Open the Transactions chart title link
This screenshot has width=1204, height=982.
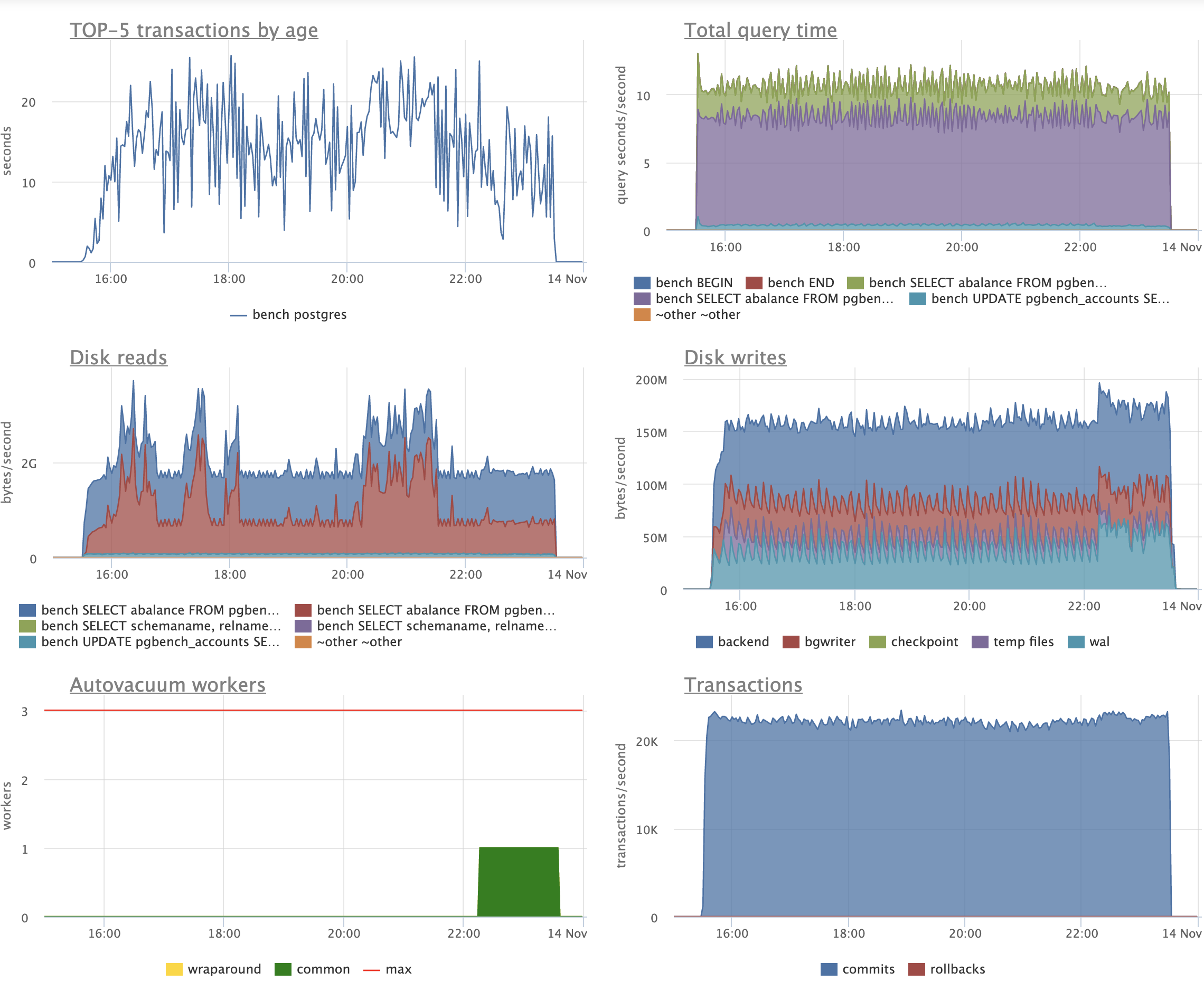pyautogui.click(x=743, y=684)
